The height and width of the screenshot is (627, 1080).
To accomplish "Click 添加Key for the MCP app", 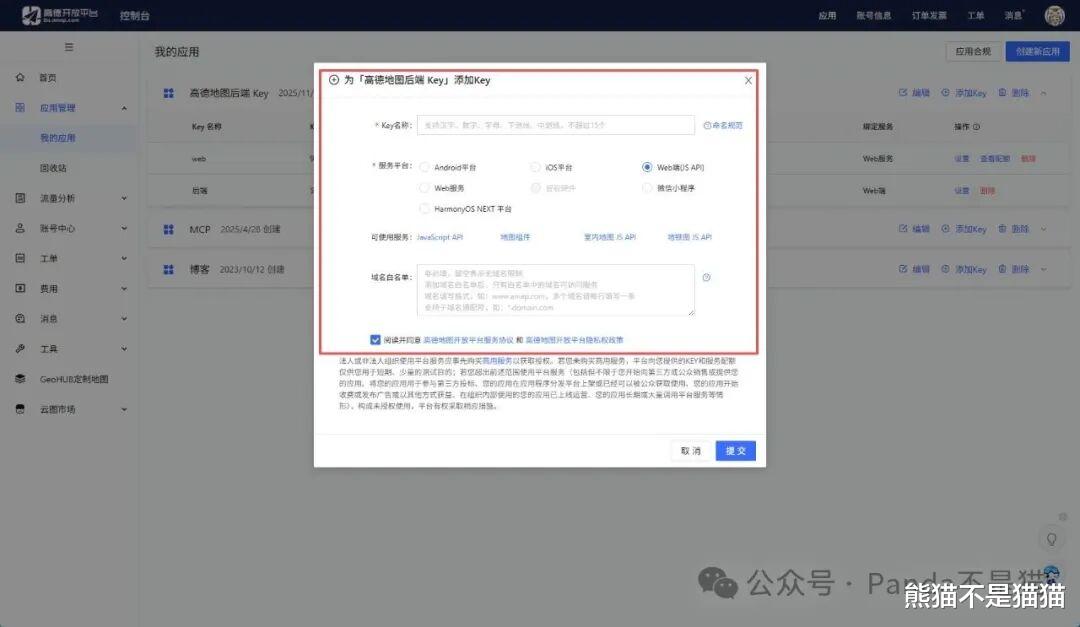I will (x=964, y=229).
